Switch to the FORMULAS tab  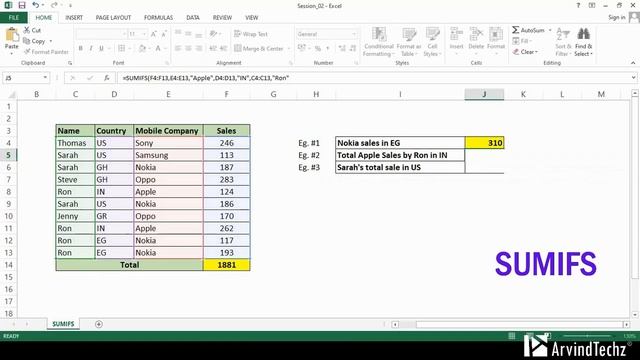[158, 18]
